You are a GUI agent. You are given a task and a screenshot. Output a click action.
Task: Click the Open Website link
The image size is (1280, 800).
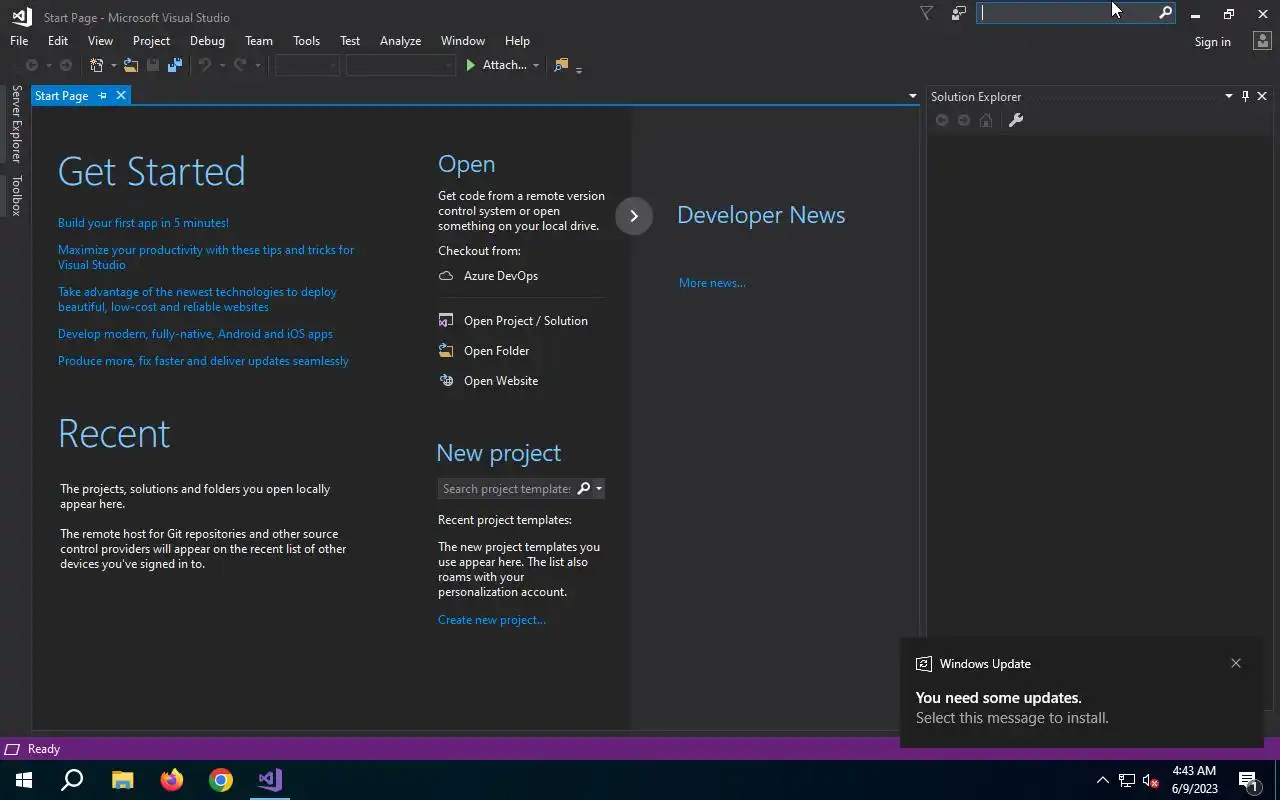pyautogui.click(x=501, y=381)
